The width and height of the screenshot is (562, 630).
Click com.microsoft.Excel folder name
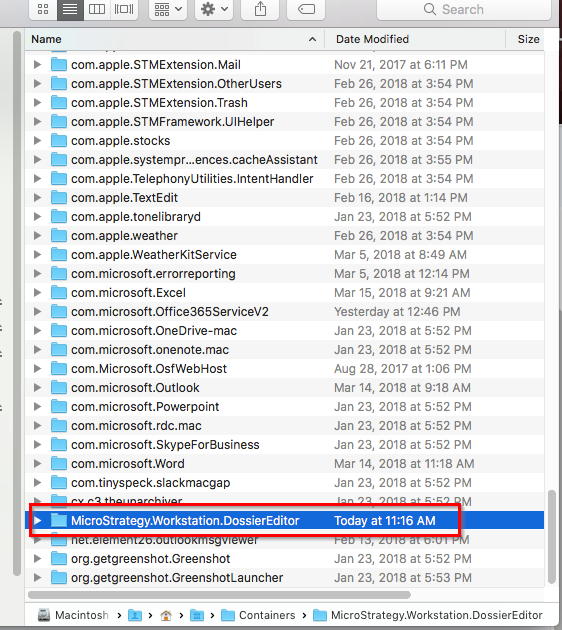point(129,293)
